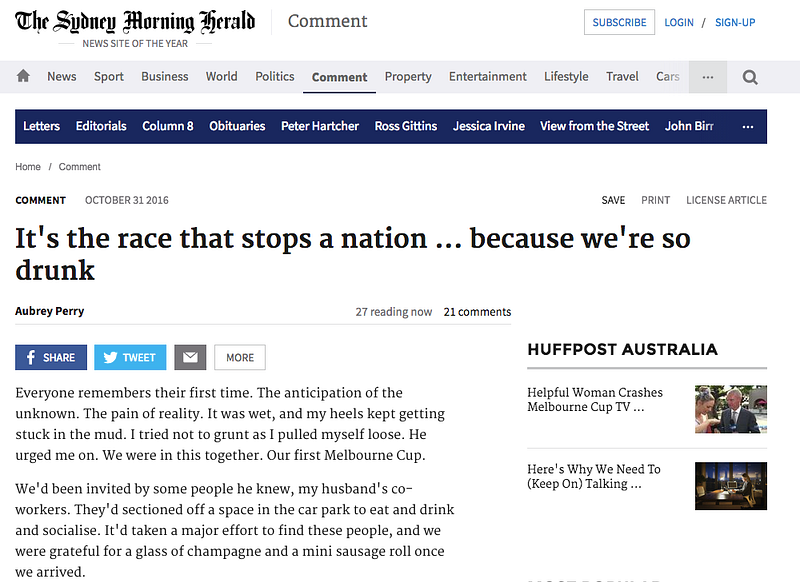Email article via envelope icon
Viewport: 800px width, 582px height.
190,357
